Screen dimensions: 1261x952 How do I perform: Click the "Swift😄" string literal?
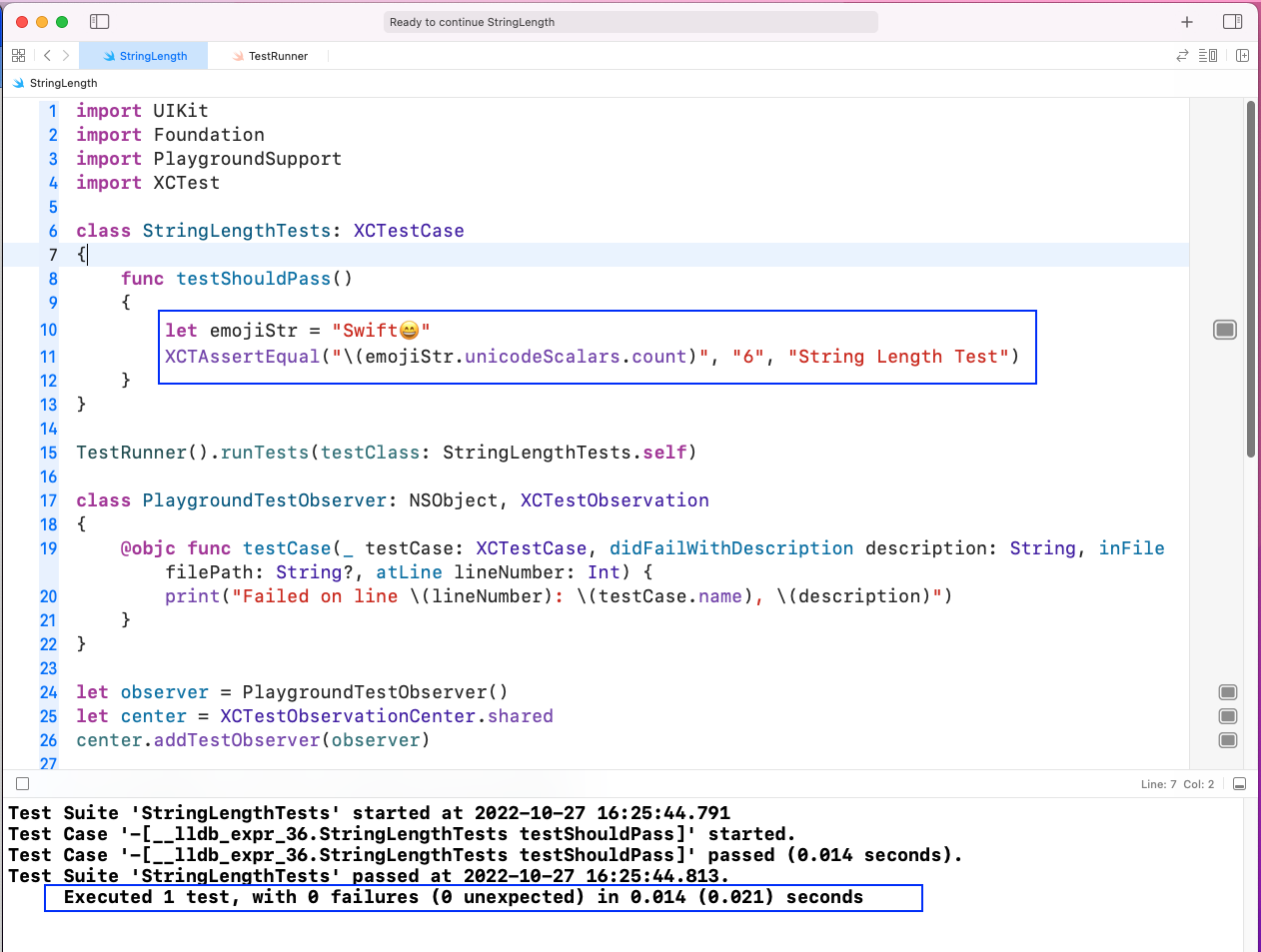pos(381,330)
